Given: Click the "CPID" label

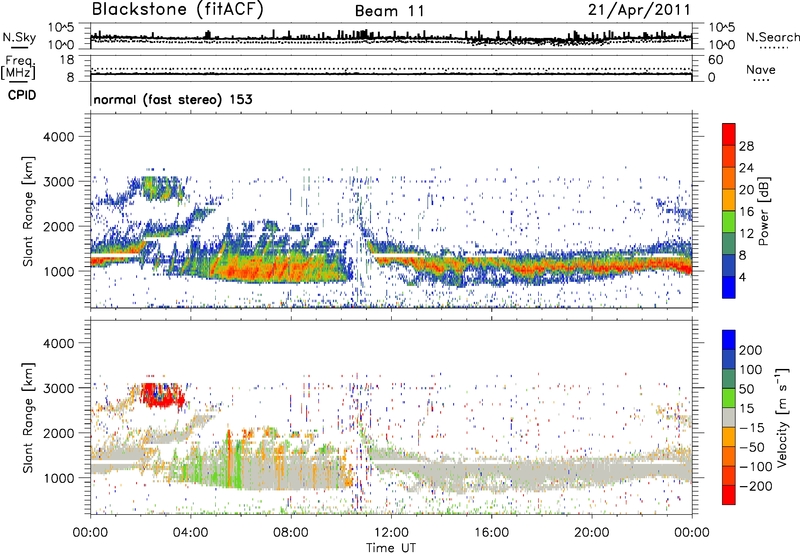Looking at the screenshot, I should click(x=22, y=95).
